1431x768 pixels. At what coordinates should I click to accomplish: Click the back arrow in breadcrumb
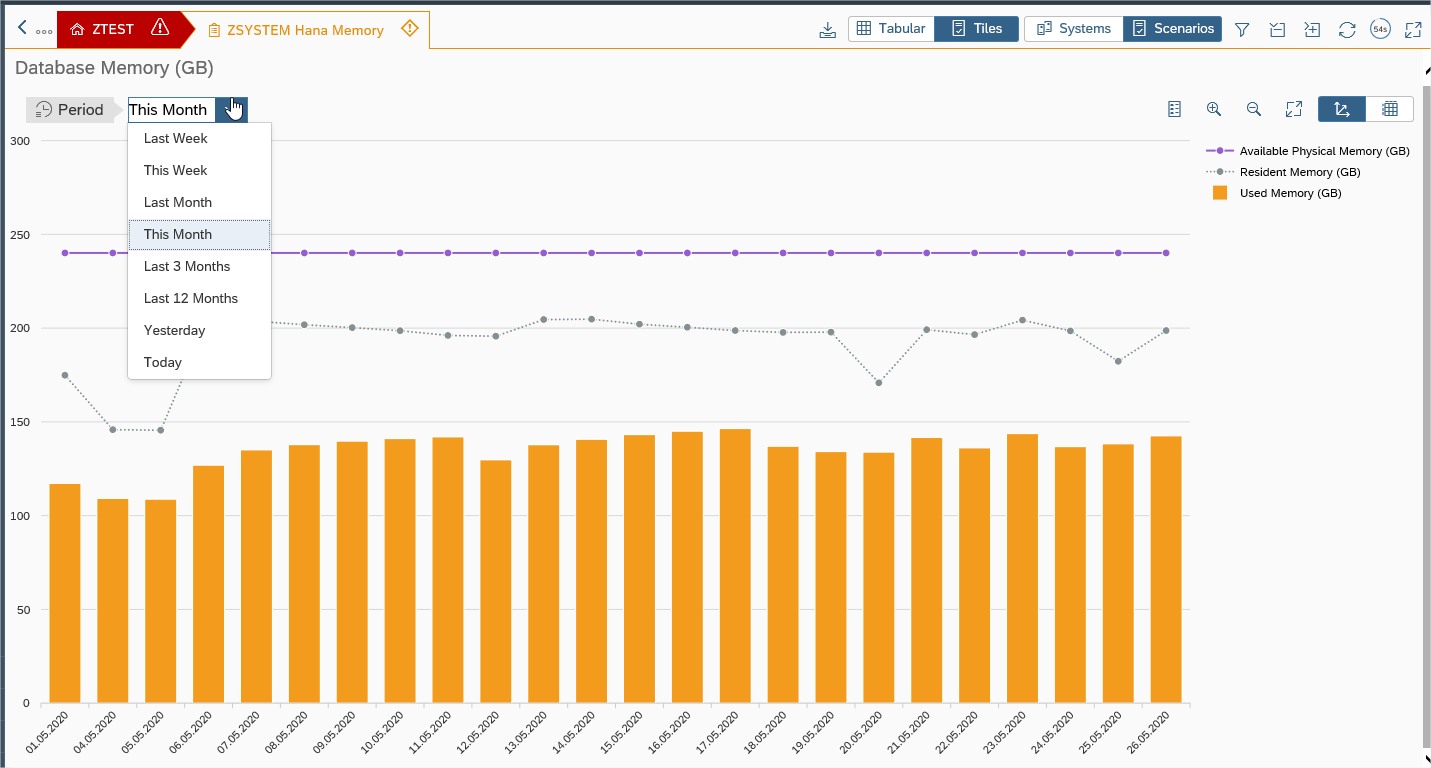coord(23,28)
